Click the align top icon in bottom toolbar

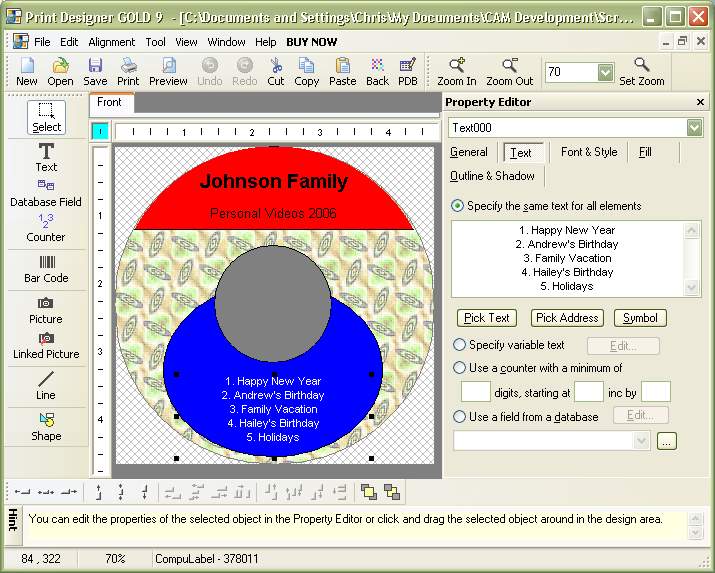click(x=99, y=492)
